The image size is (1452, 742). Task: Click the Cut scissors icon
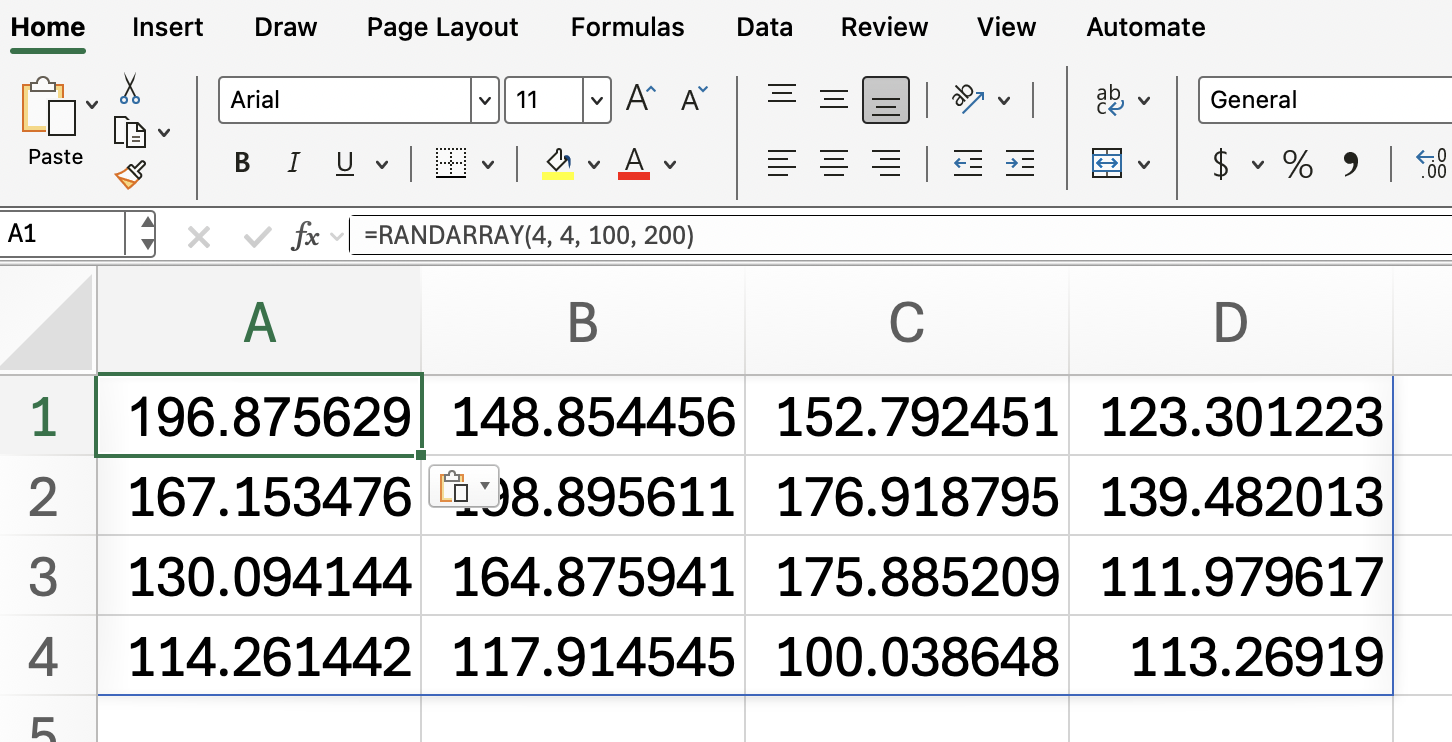[x=129, y=88]
